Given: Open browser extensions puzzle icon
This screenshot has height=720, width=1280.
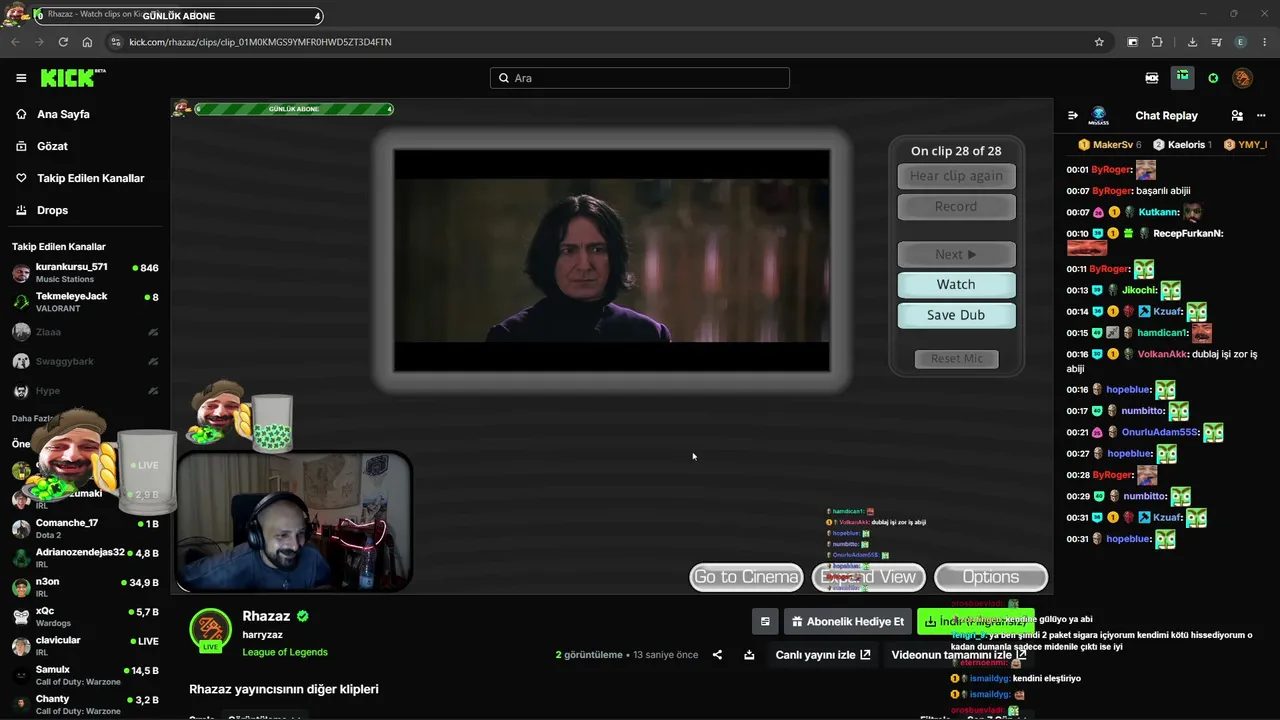Looking at the screenshot, I should click(1157, 42).
